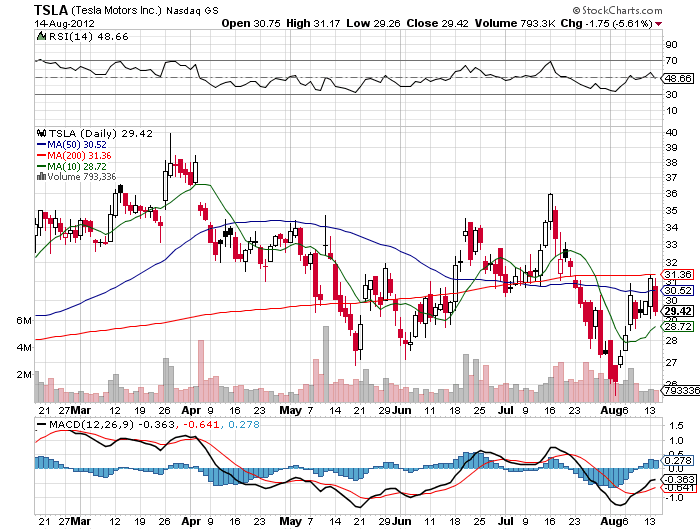Click the MACD signal -0.641 value tag

tap(678, 488)
